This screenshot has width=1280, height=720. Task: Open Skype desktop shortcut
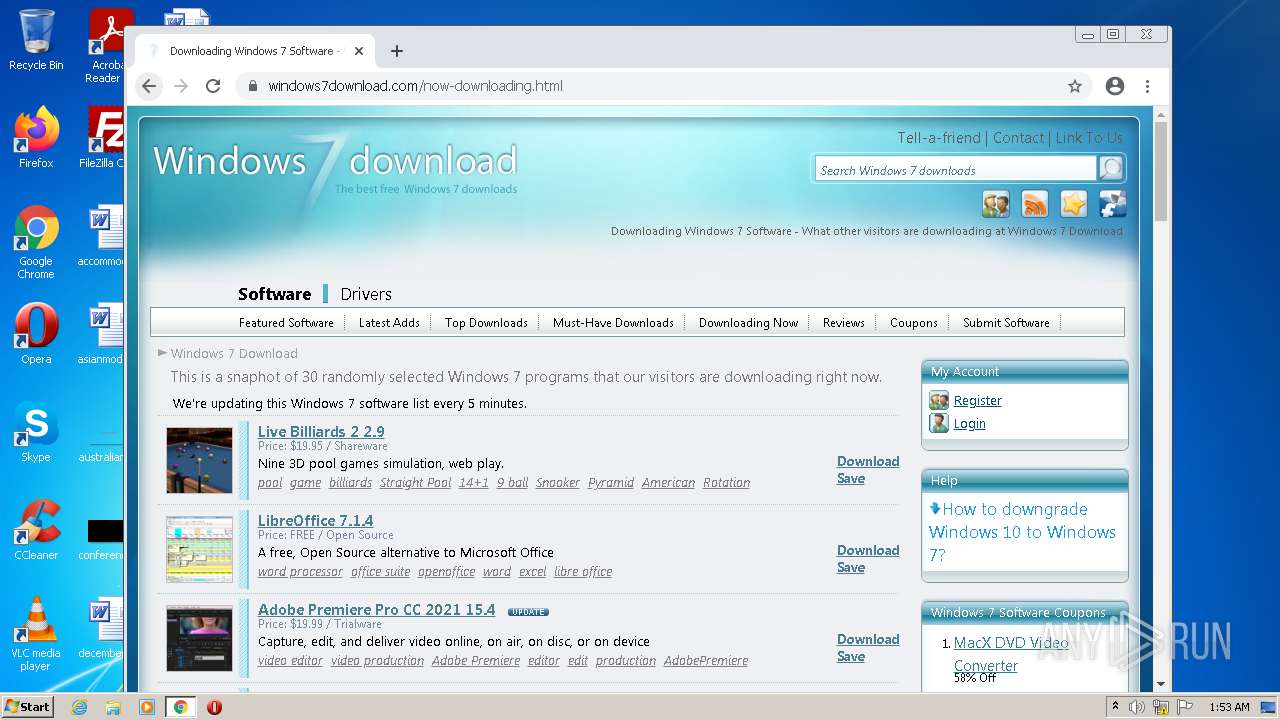point(36,432)
